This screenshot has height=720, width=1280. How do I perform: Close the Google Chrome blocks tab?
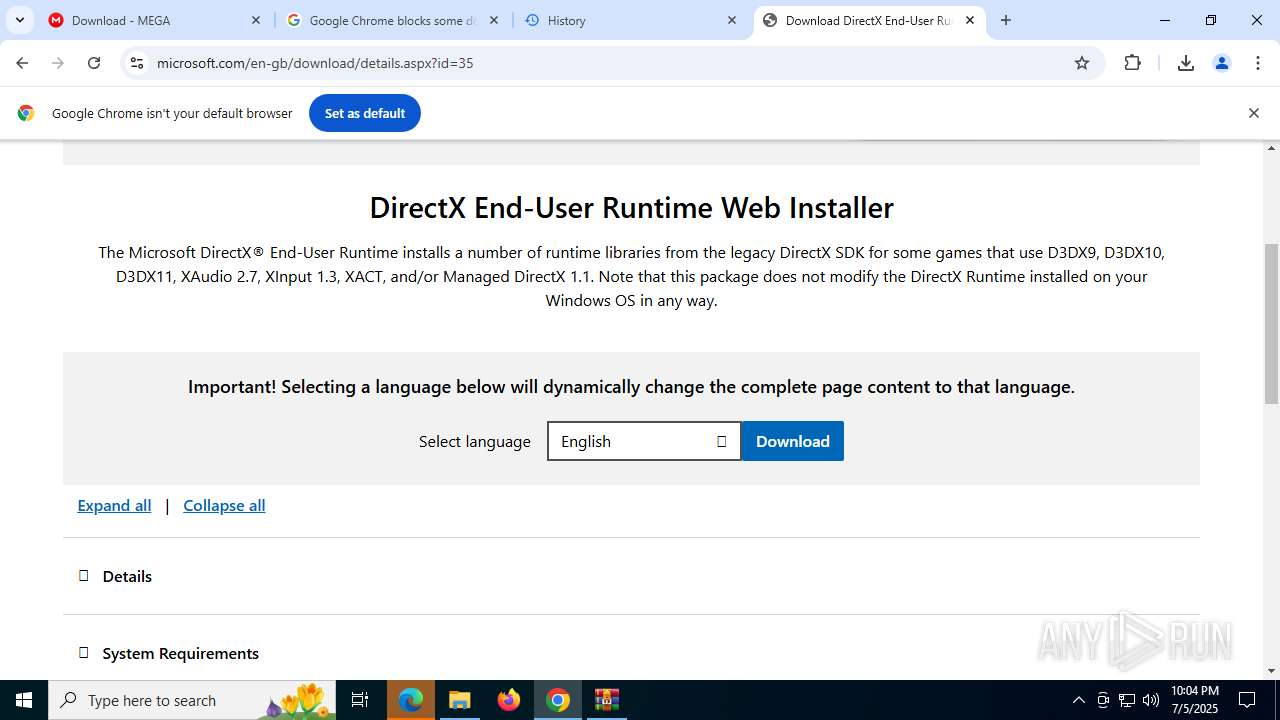point(494,20)
